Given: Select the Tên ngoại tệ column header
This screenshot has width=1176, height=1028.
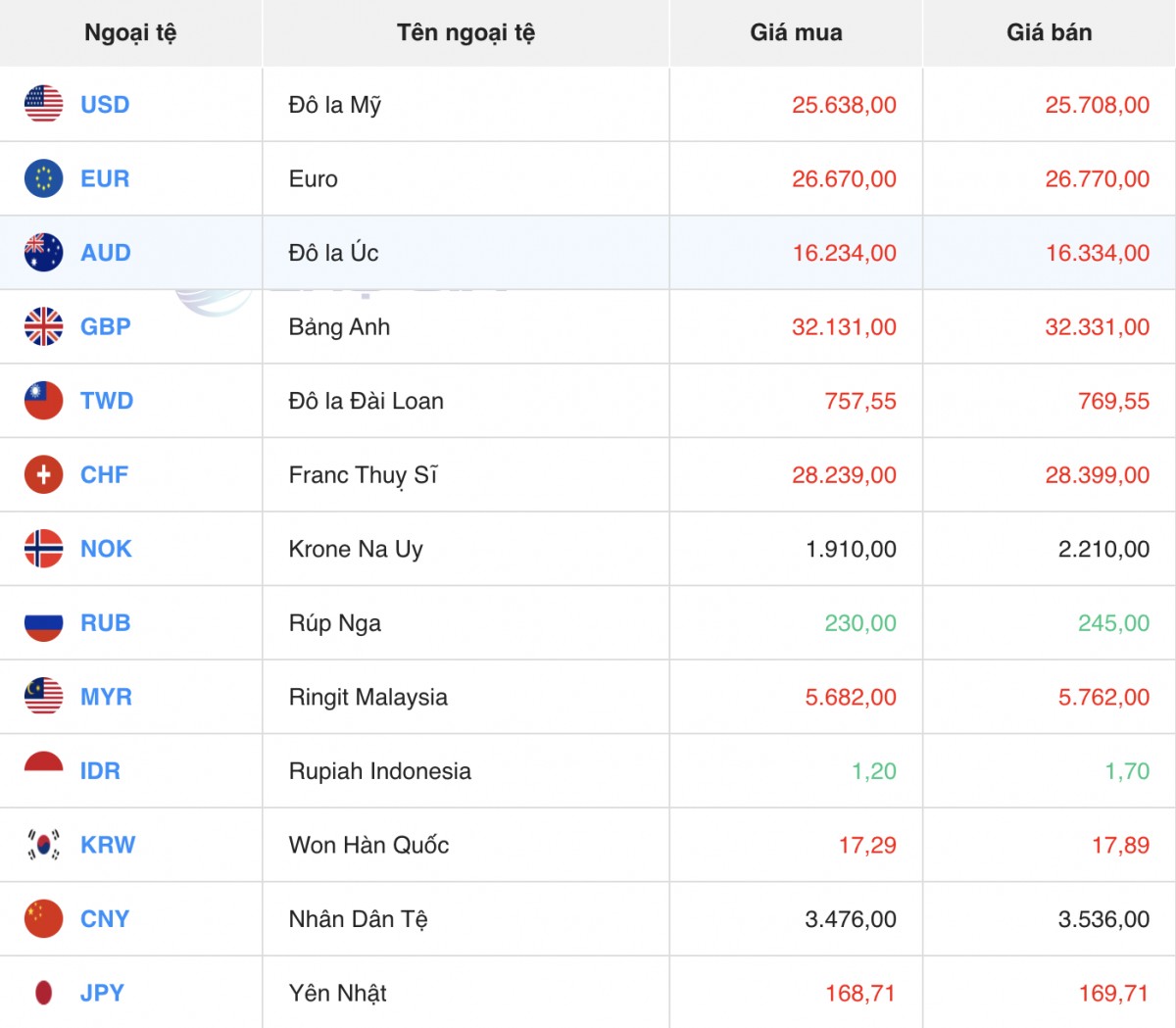Looking at the screenshot, I should tap(465, 32).
